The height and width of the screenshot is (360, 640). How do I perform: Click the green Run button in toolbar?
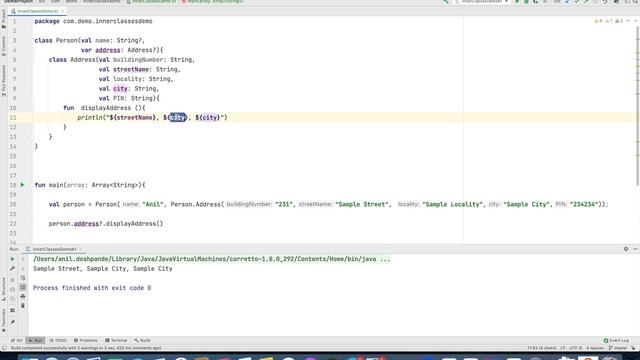coord(517,2)
